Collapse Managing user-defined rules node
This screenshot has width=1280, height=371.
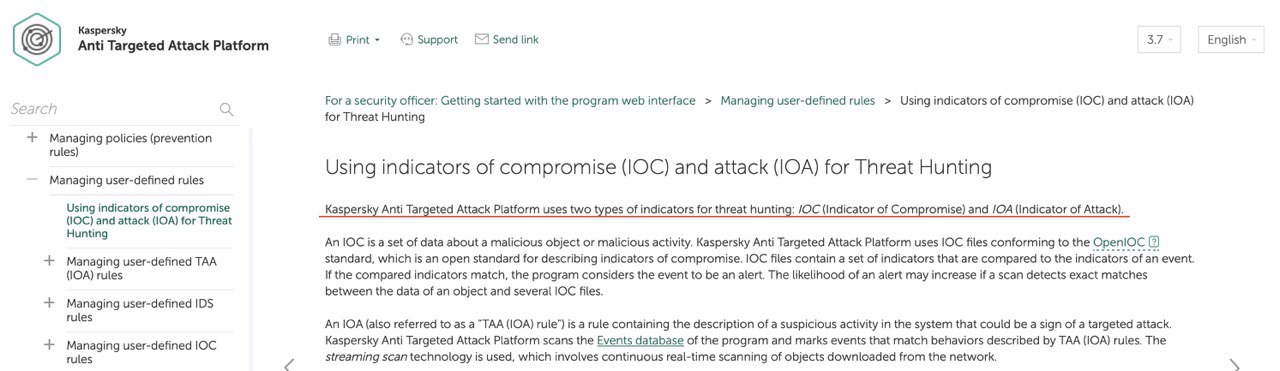[x=33, y=180]
